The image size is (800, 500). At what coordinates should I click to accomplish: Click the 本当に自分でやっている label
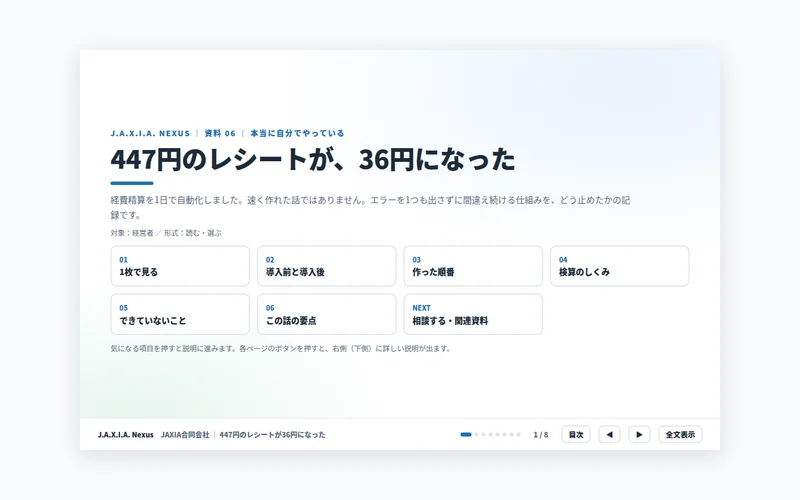pyautogui.click(x=297, y=133)
